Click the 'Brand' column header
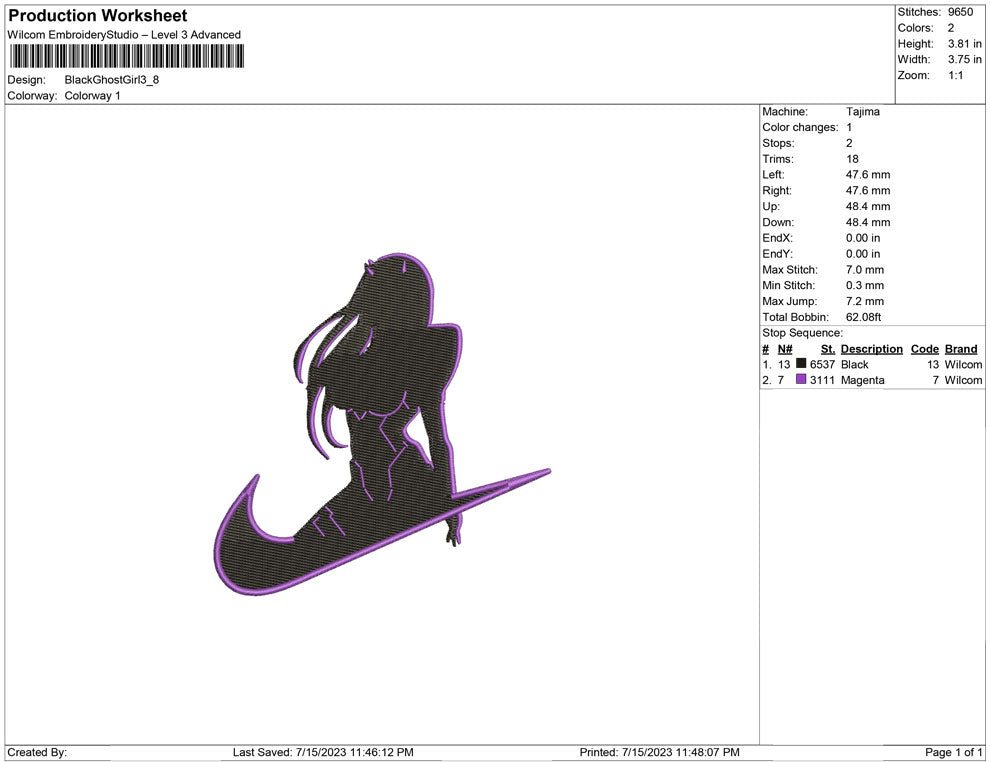990x762 pixels. click(x=961, y=349)
